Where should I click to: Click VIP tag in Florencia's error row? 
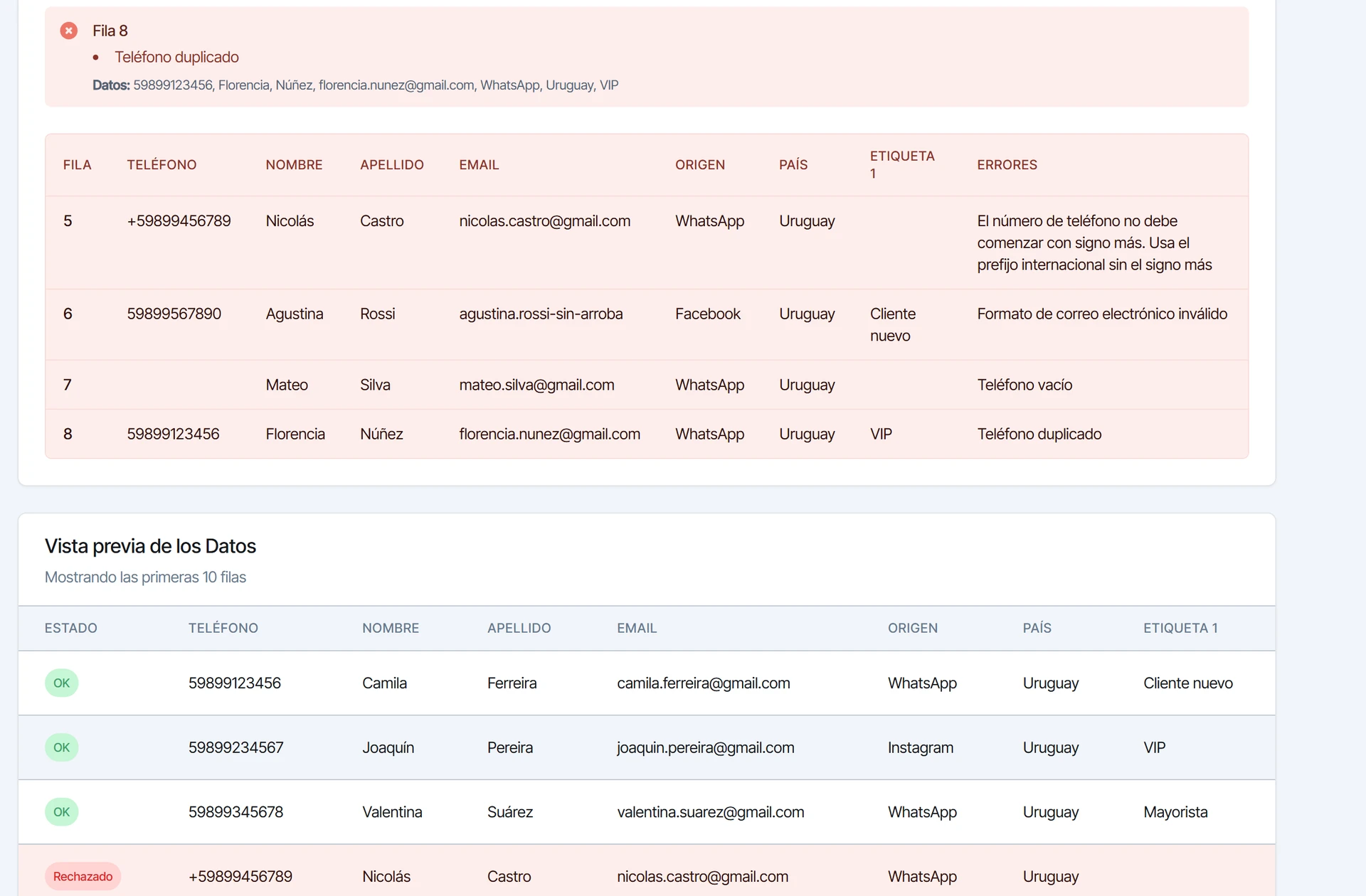click(x=881, y=434)
